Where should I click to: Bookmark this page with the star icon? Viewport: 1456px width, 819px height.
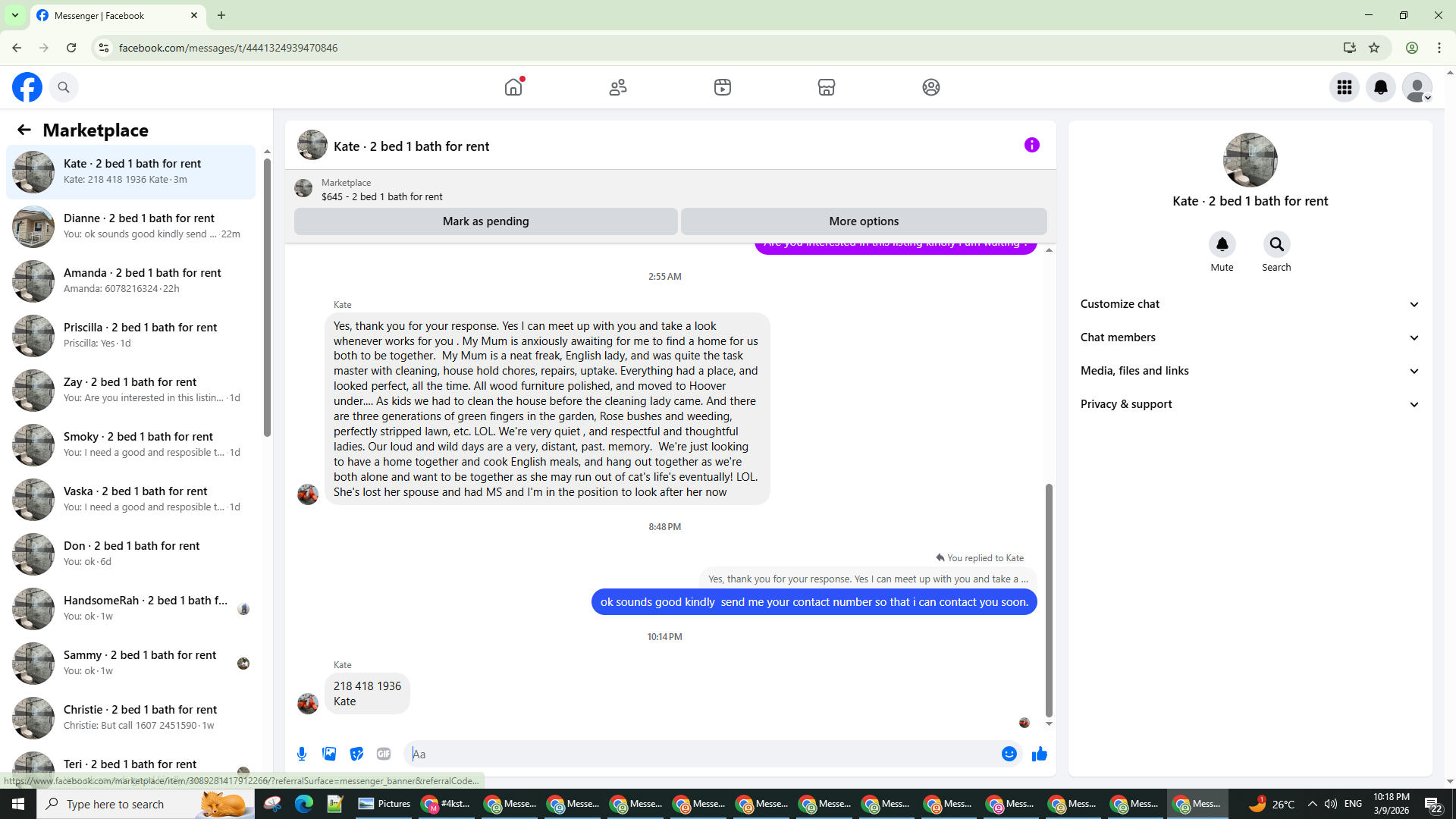tap(1374, 48)
